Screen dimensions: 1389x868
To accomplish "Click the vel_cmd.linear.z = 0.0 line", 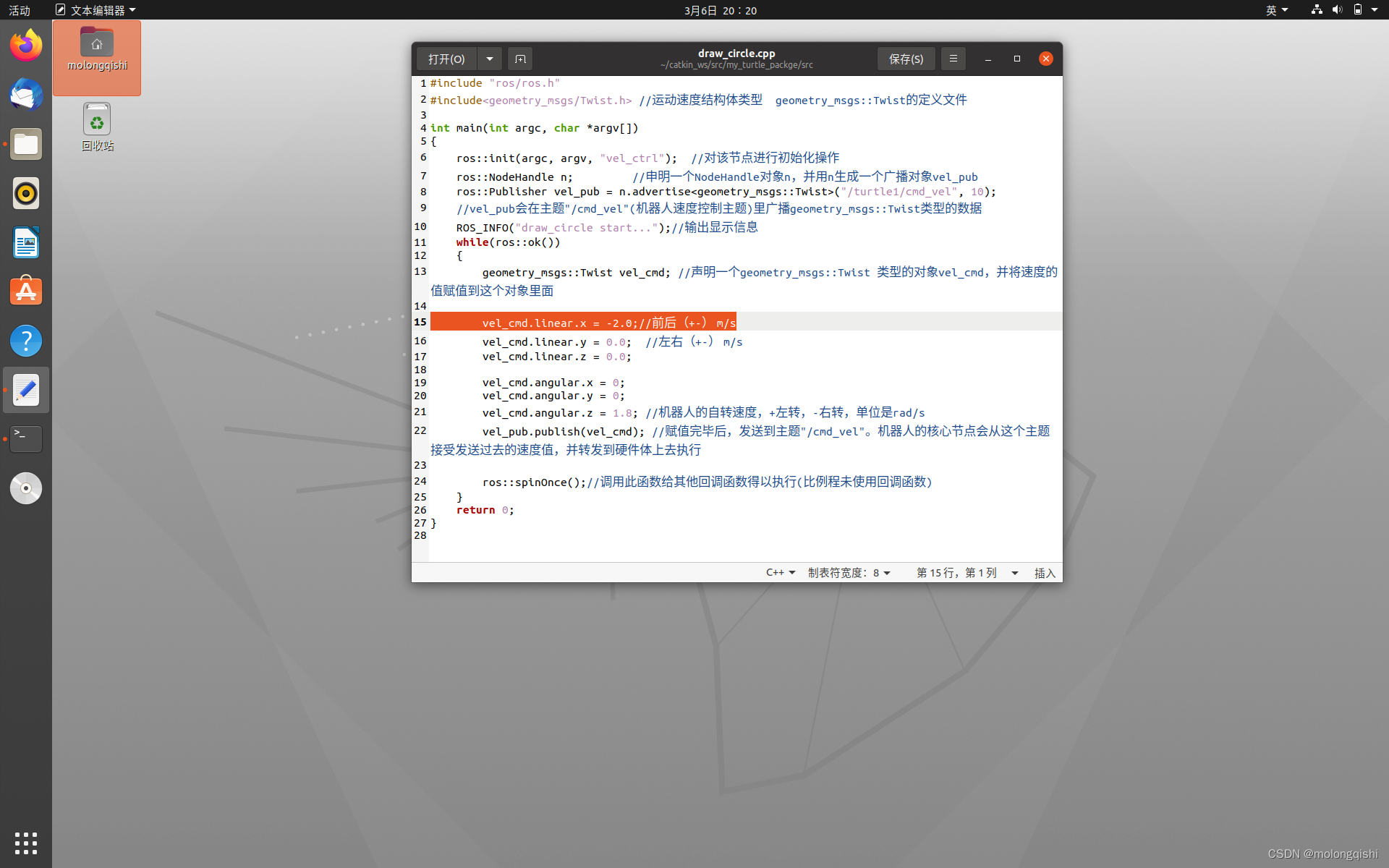I will [x=556, y=357].
